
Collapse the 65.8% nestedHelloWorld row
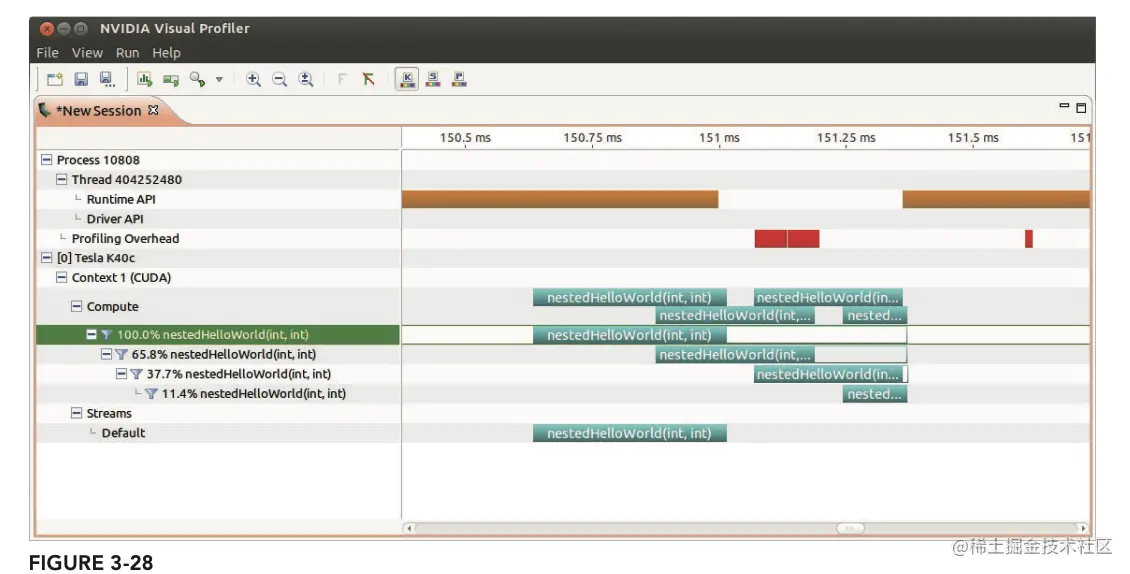click(x=106, y=354)
